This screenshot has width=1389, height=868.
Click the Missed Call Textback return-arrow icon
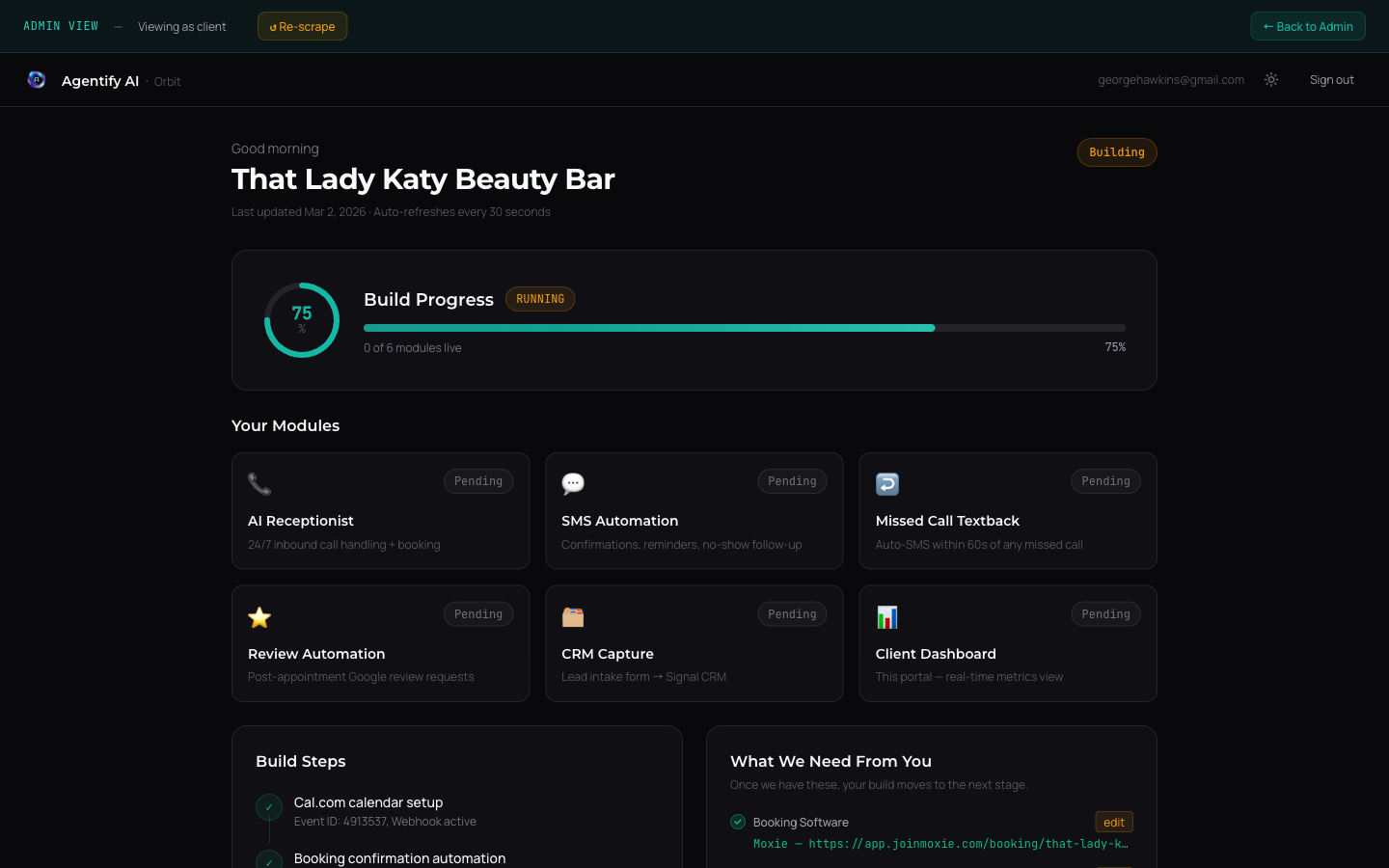886,483
